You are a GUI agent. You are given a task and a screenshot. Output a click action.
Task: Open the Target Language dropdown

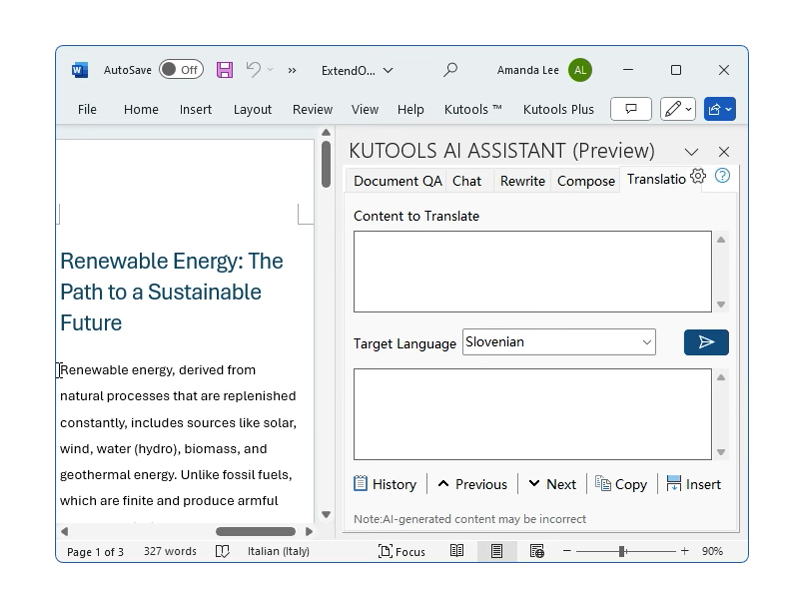coord(559,342)
